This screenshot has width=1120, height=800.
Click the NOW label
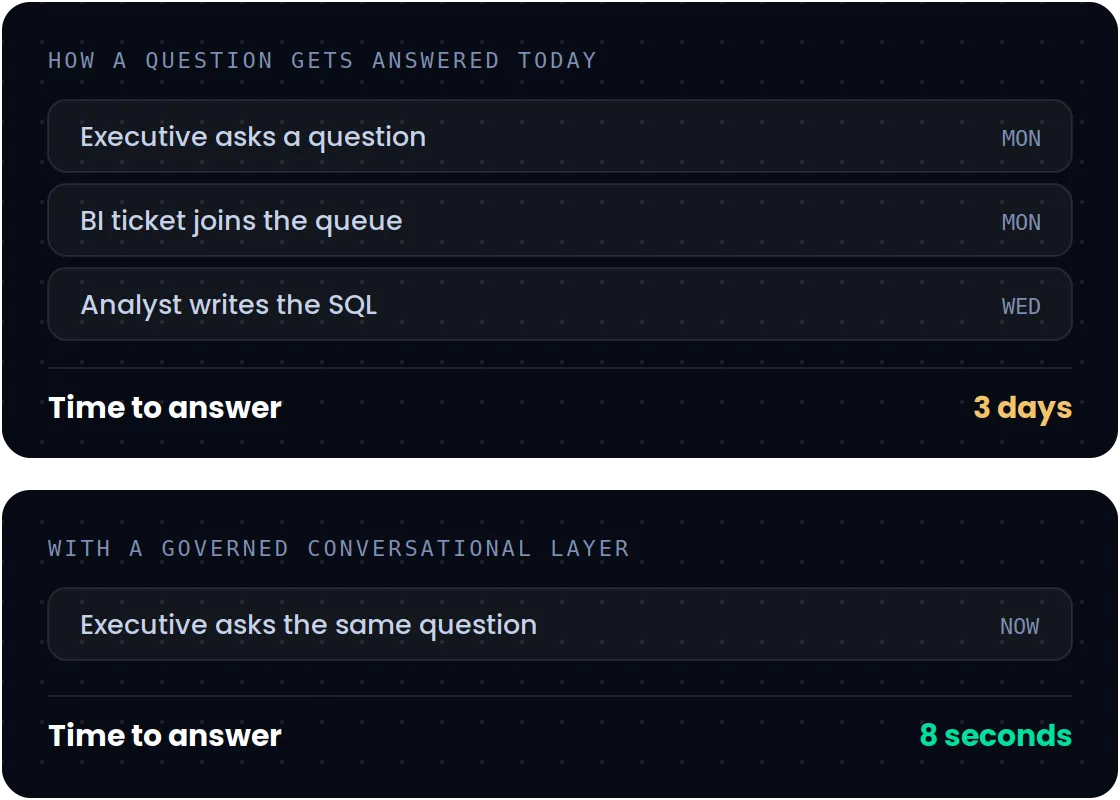pos(1019,627)
